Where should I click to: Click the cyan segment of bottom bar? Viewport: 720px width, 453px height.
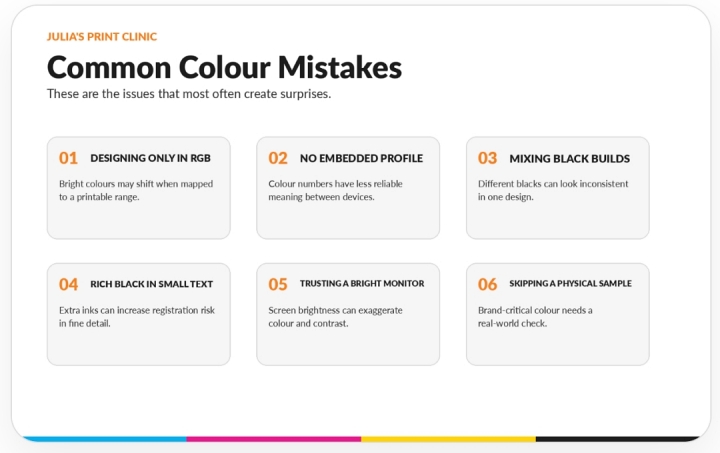(105, 439)
